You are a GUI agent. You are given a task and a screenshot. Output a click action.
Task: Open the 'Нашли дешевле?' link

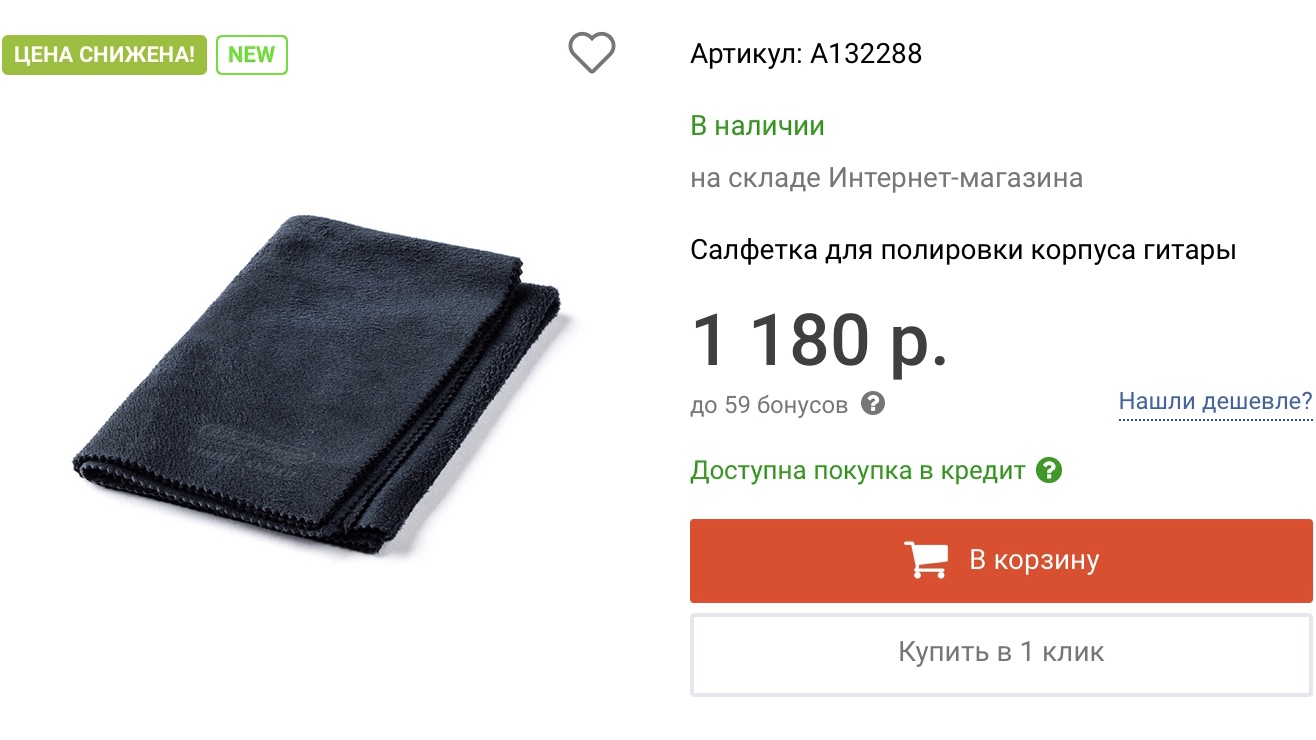pyautogui.click(x=1215, y=402)
